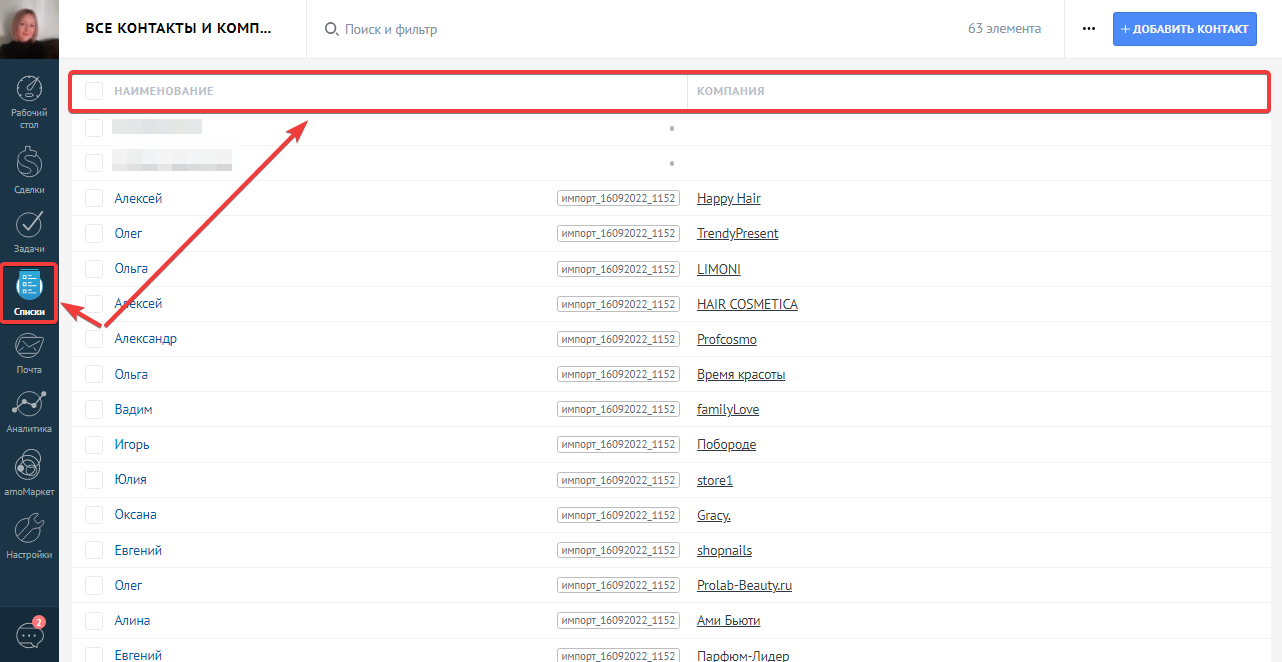The image size is (1282, 662).
Task: Click the 63 элемента counter text
Action: 1004,29
